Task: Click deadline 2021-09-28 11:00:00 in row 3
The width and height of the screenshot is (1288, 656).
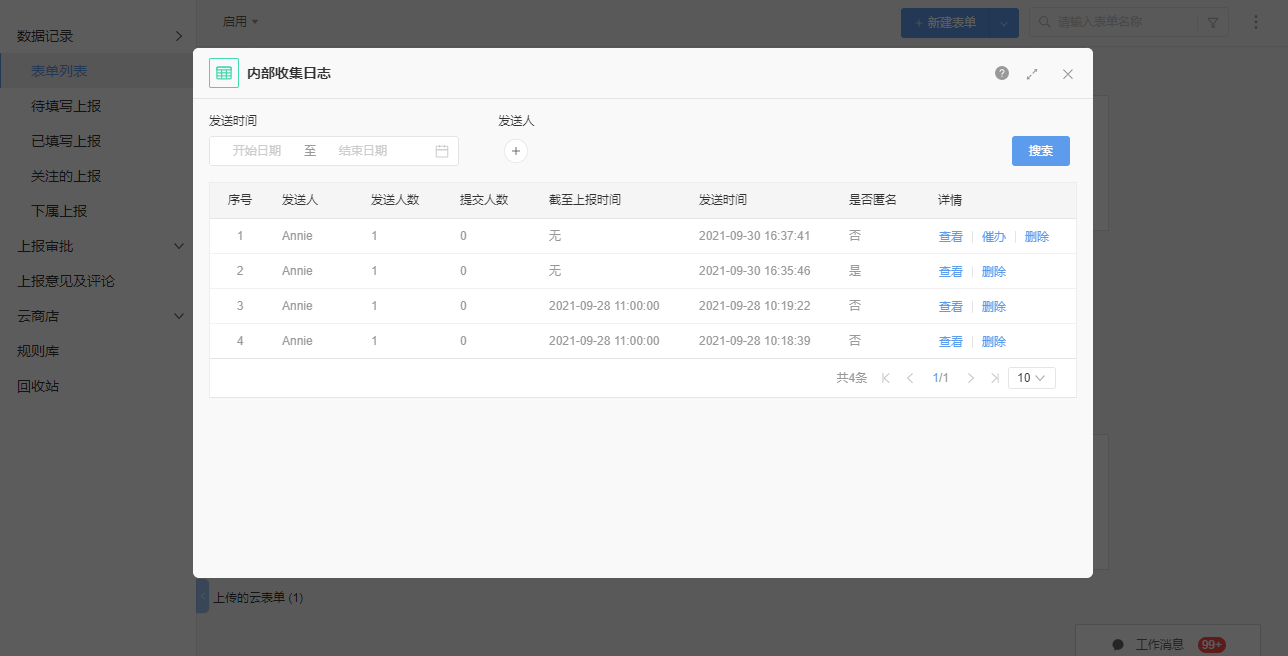Action: [x=604, y=306]
